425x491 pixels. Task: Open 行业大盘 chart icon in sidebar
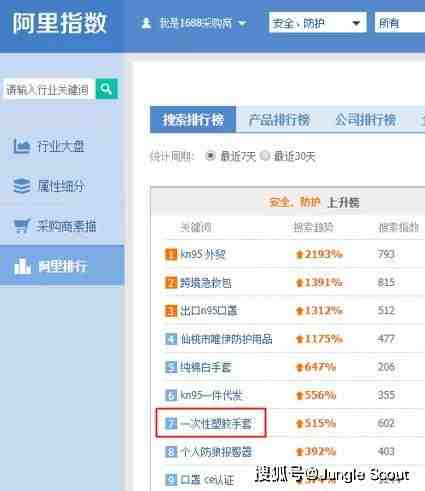(x=21, y=146)
